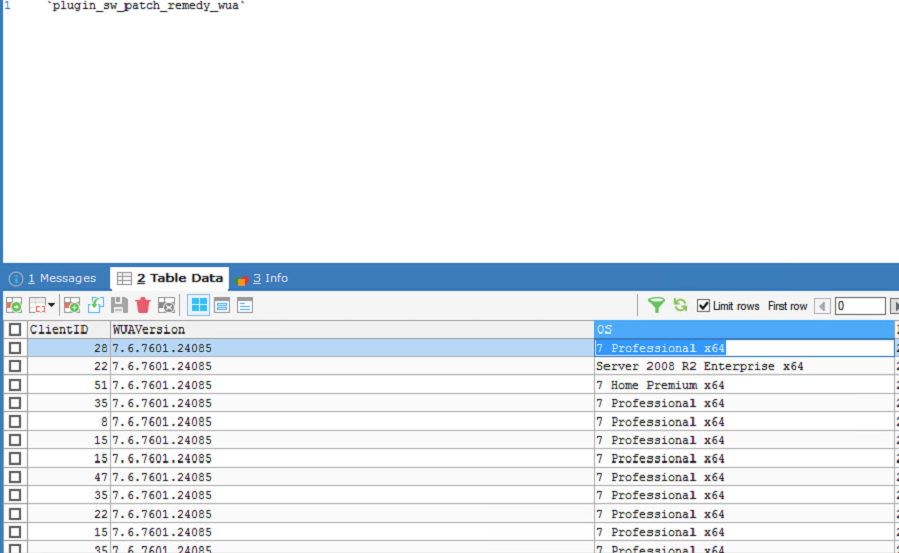Switch to text view mode icon
Image resolution: width=899 pixels, height=553 pixels.
point(244,305)
